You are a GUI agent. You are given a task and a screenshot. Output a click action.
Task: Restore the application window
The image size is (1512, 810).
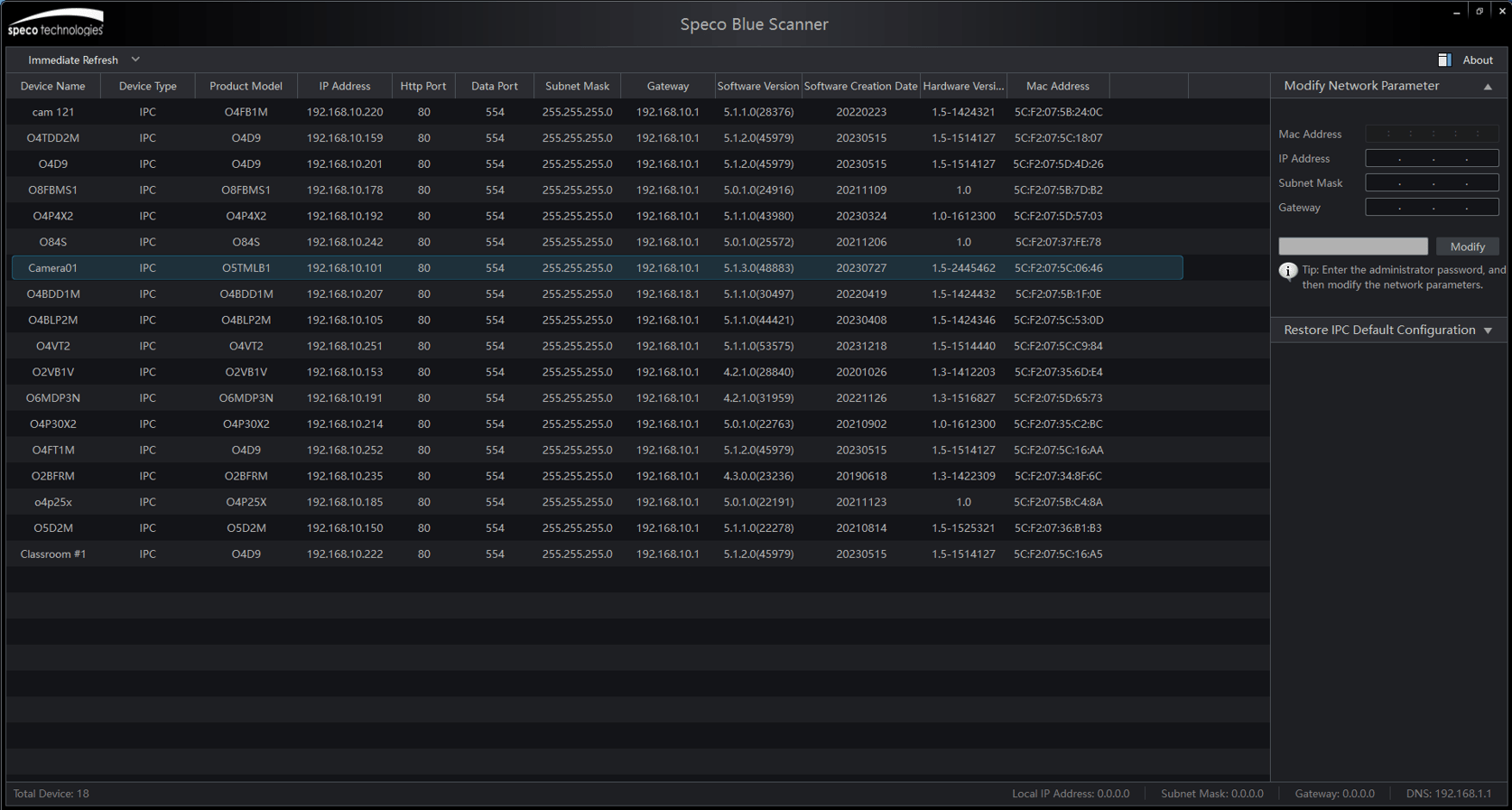tap(1480, 11)
